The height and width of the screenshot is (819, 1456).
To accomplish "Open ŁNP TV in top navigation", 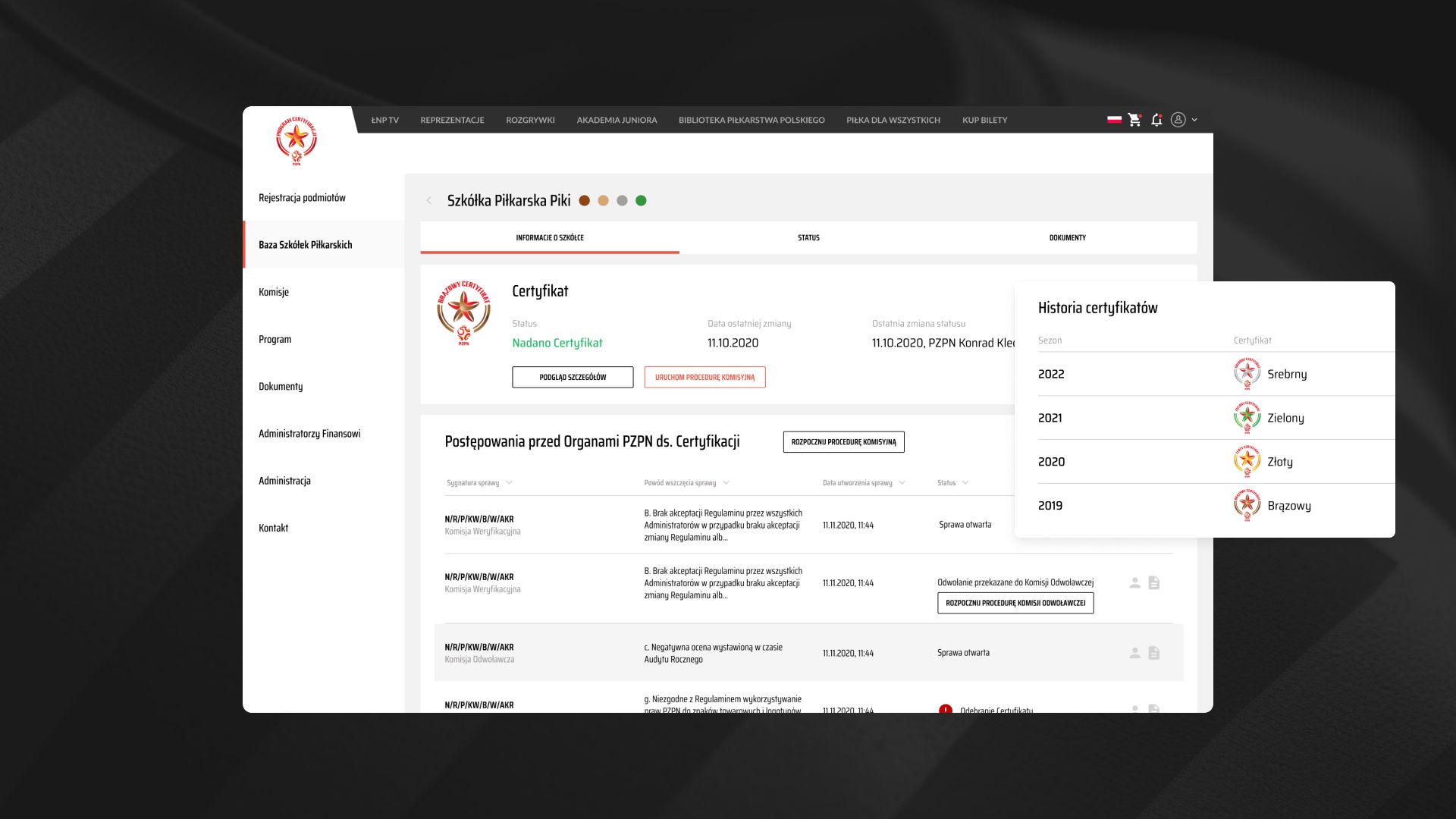I will click(384, 120).
